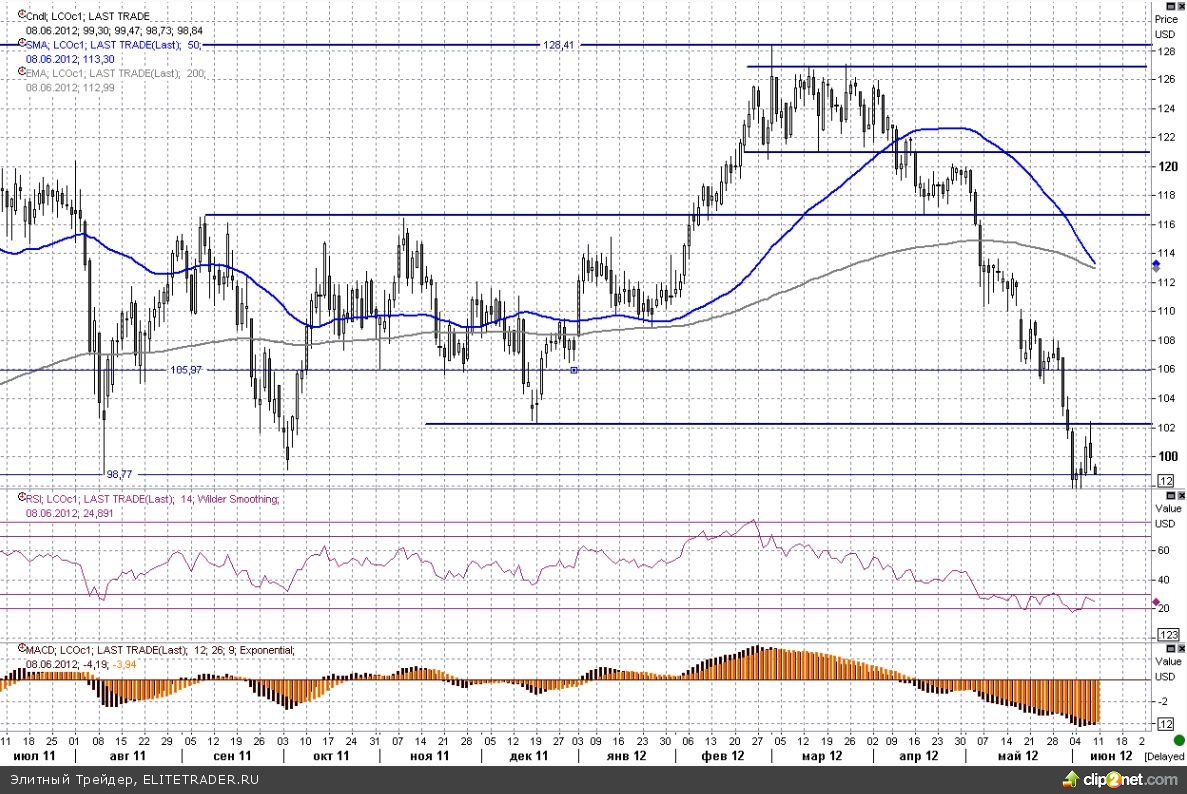The height and width of the screenshot is (794, 1187).
Task: Click the green connection status circle
Action: 1179,741
